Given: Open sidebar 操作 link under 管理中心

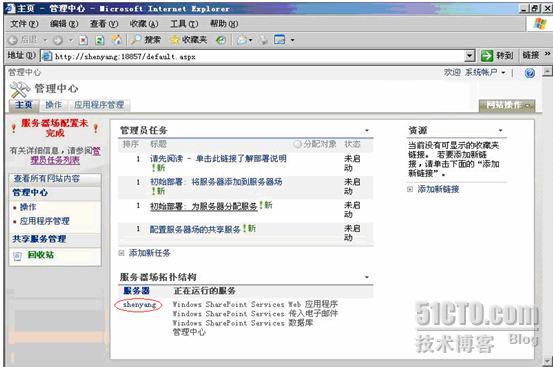Looking at the screenshot, I should point(28,207).
